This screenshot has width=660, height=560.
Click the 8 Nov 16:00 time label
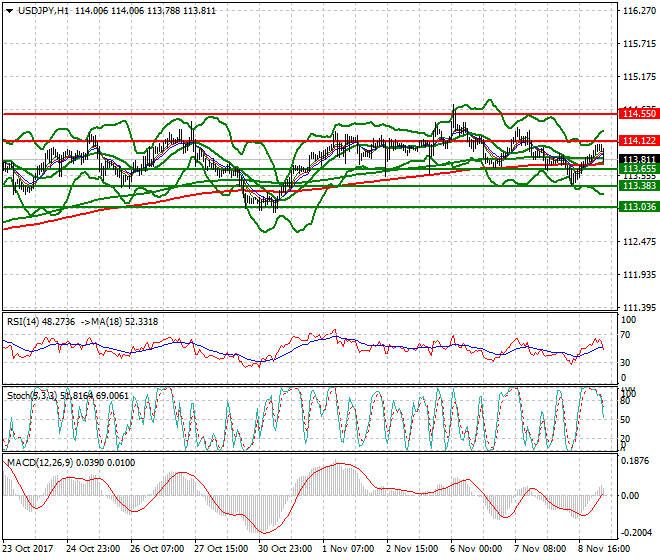point(603,549)
